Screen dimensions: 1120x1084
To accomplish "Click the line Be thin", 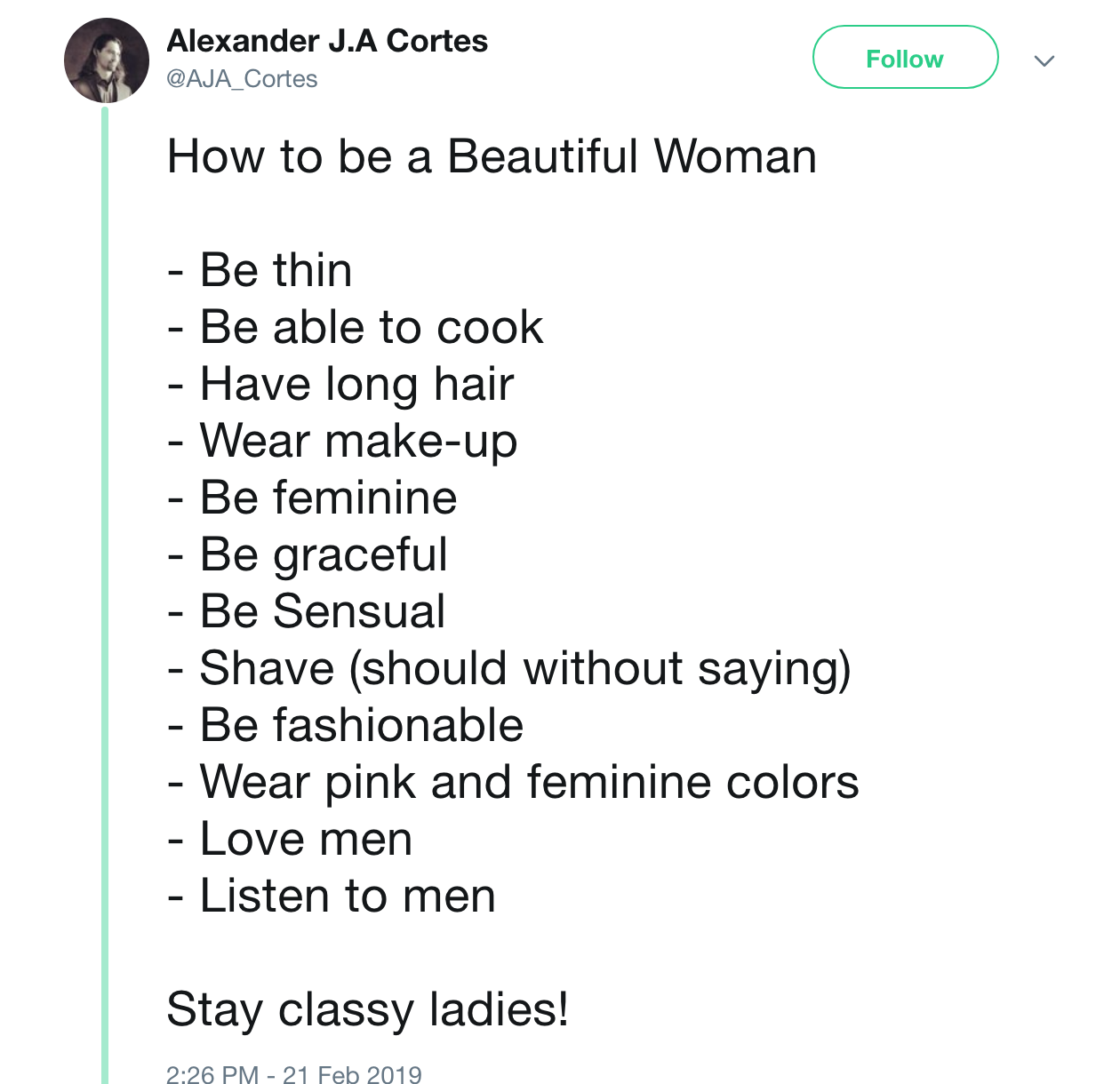I will [260, 270].
